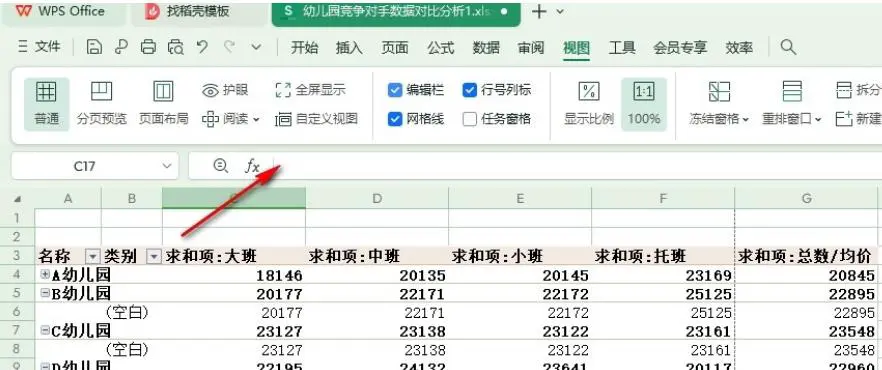
Task: Enable the 任务窗格 task pane checkbox
Action: [470, 119]
